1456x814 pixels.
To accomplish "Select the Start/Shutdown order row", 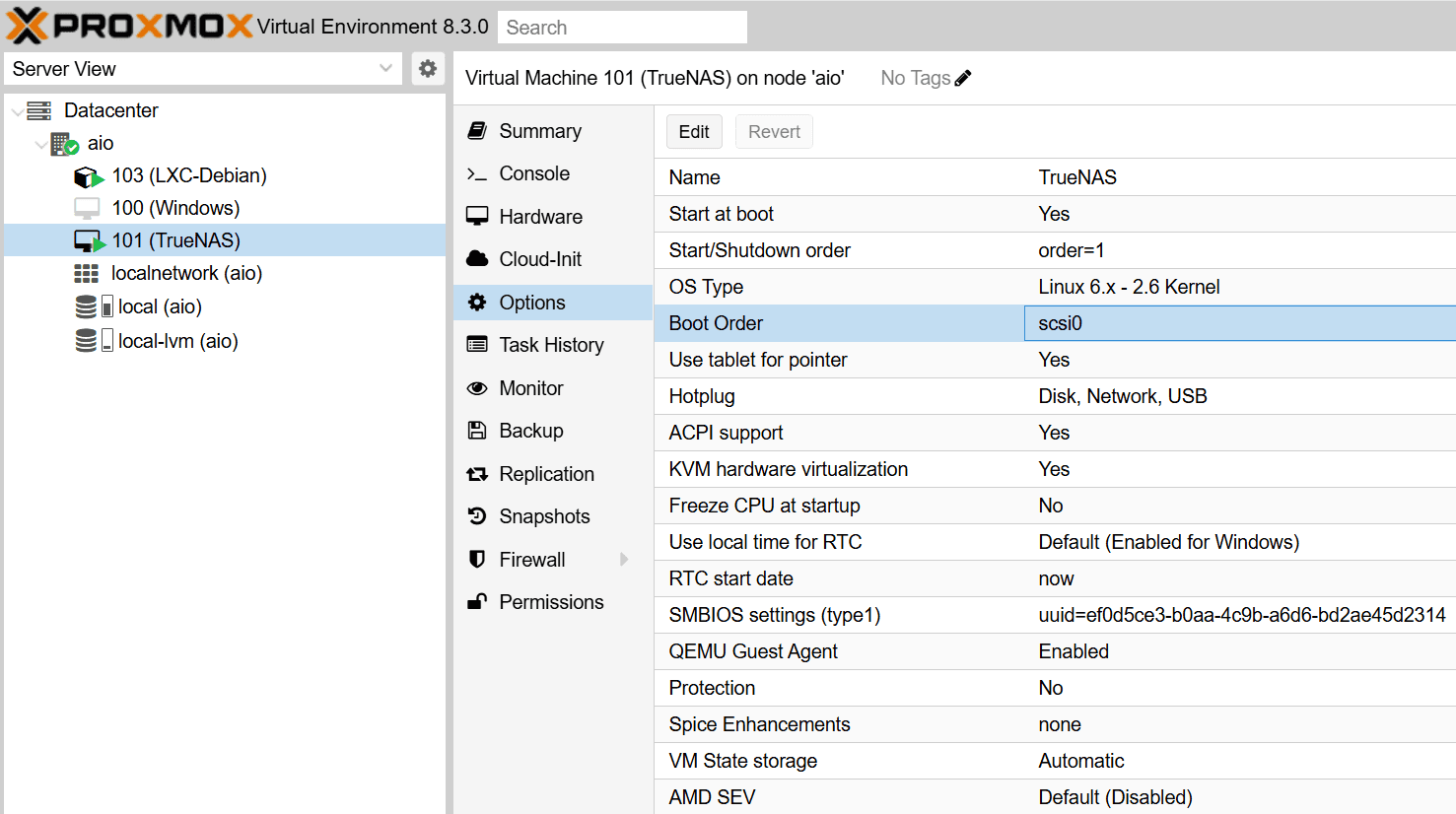I will (1055, 250).
